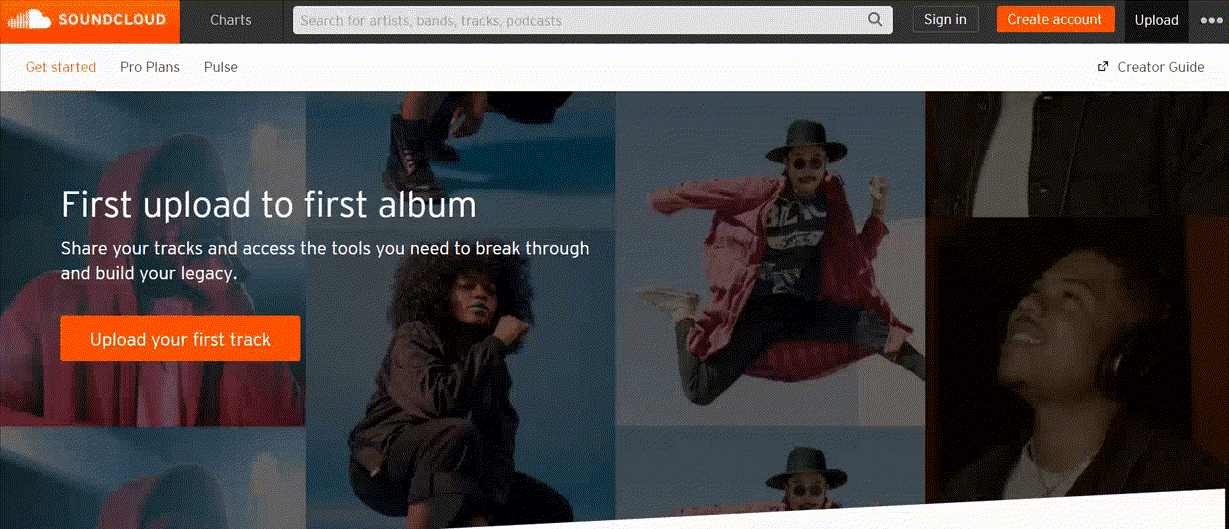Click the SoundCloud cloud logo icon

[x=29, y=20]
